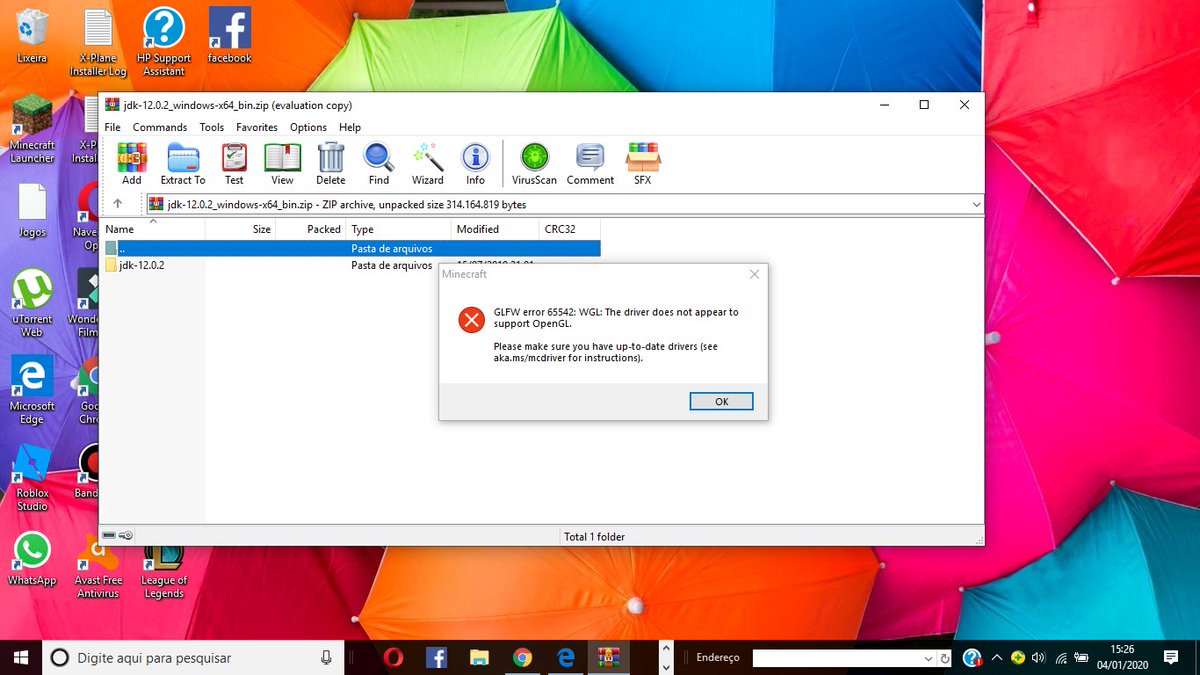Open File Explorer from the taskbar

[x=479, y=657]
